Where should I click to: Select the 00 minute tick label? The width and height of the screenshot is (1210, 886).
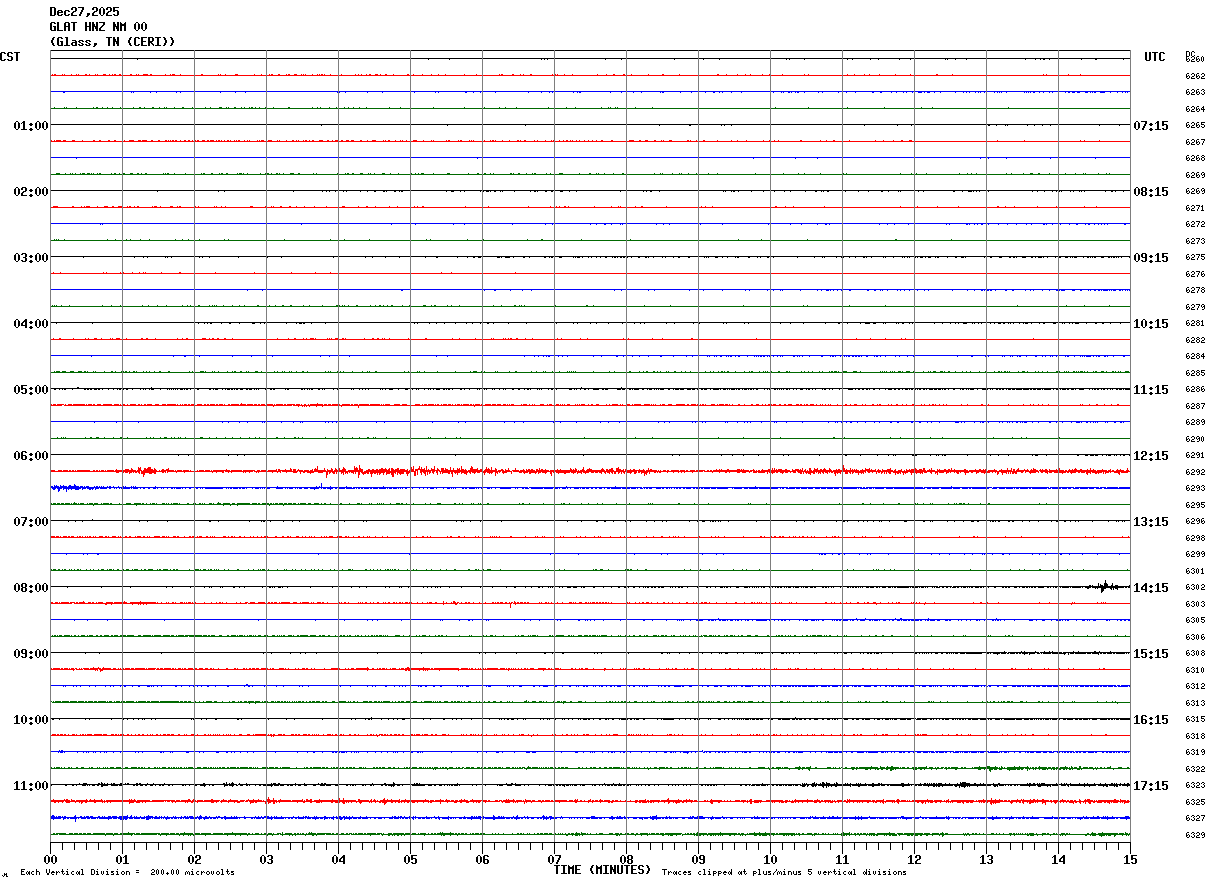click(x=51, y=859)
